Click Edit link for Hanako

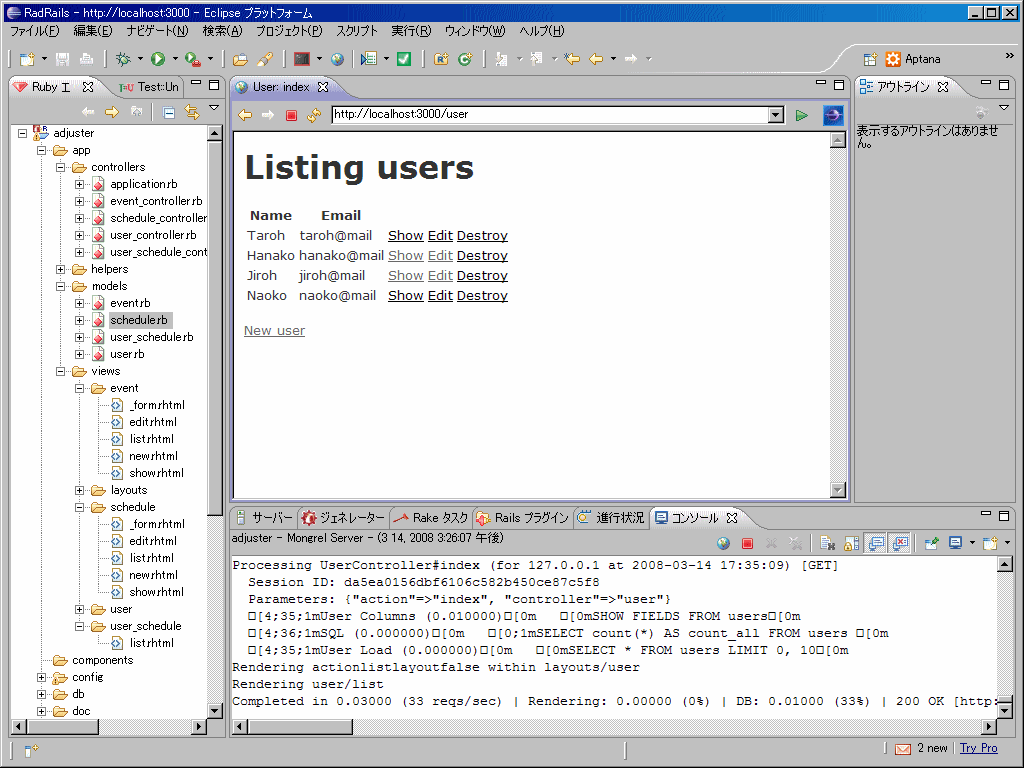(x=440, y=256)
